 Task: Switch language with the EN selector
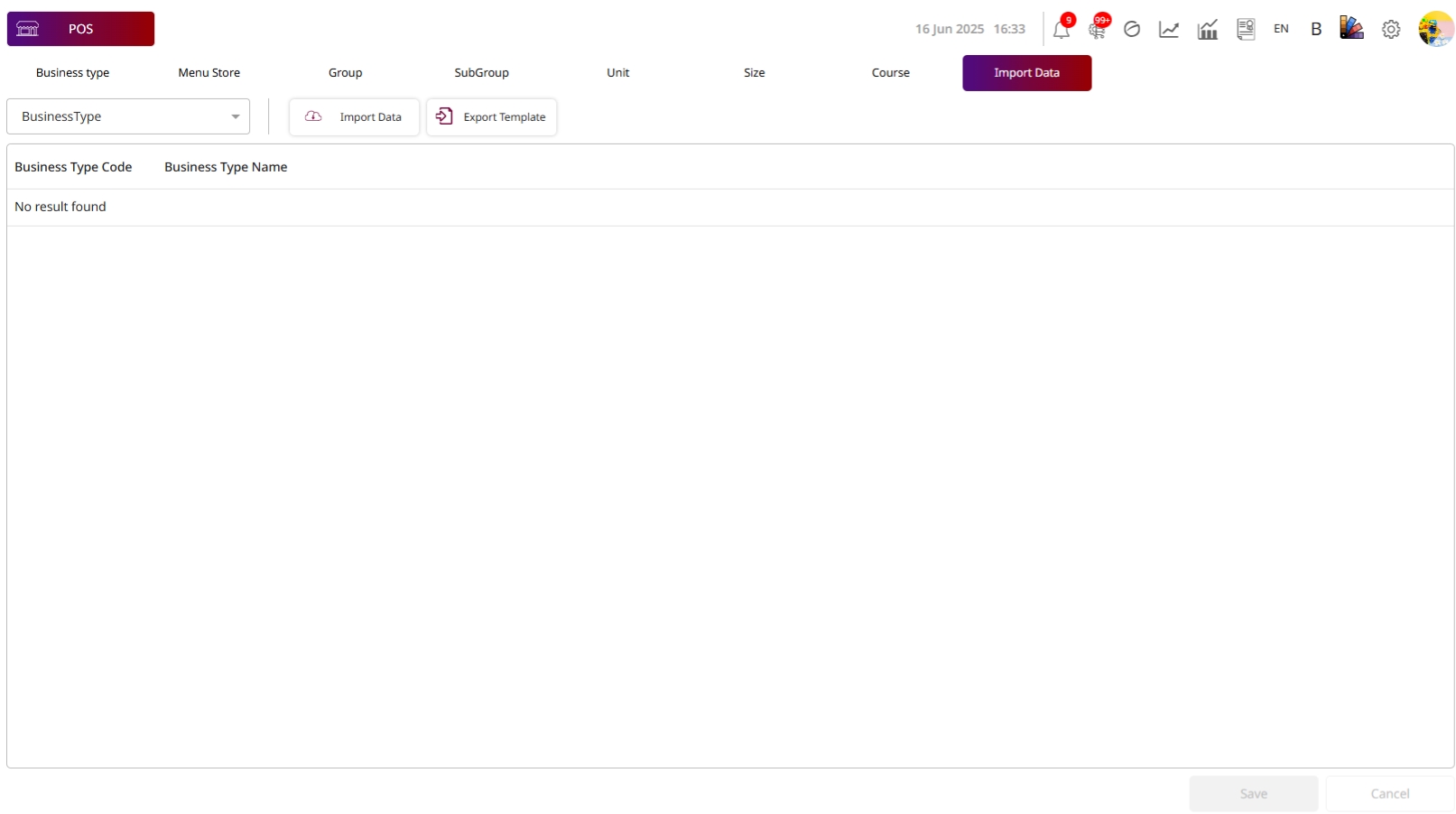(1281, 29)
